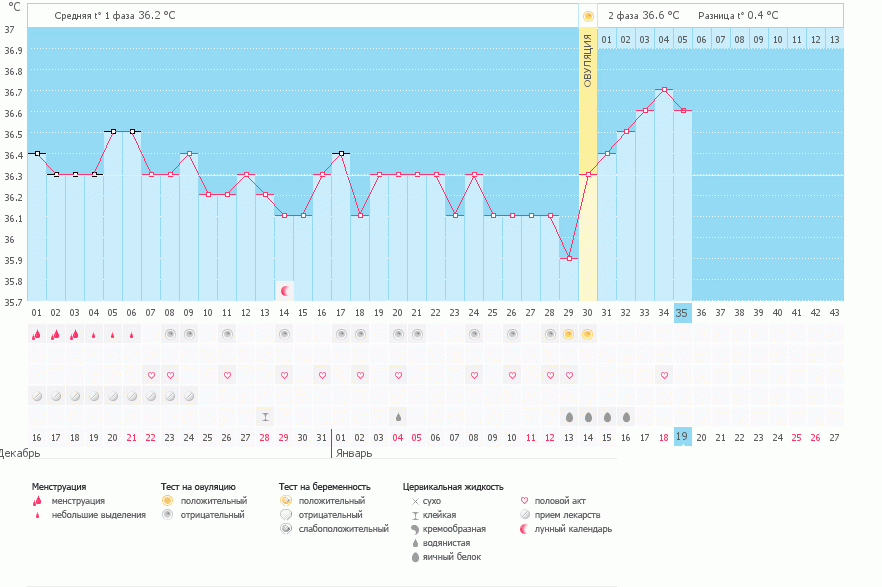
Task: Select the highlighted cycle day 35 cell
Action: (x=682, y=312)
